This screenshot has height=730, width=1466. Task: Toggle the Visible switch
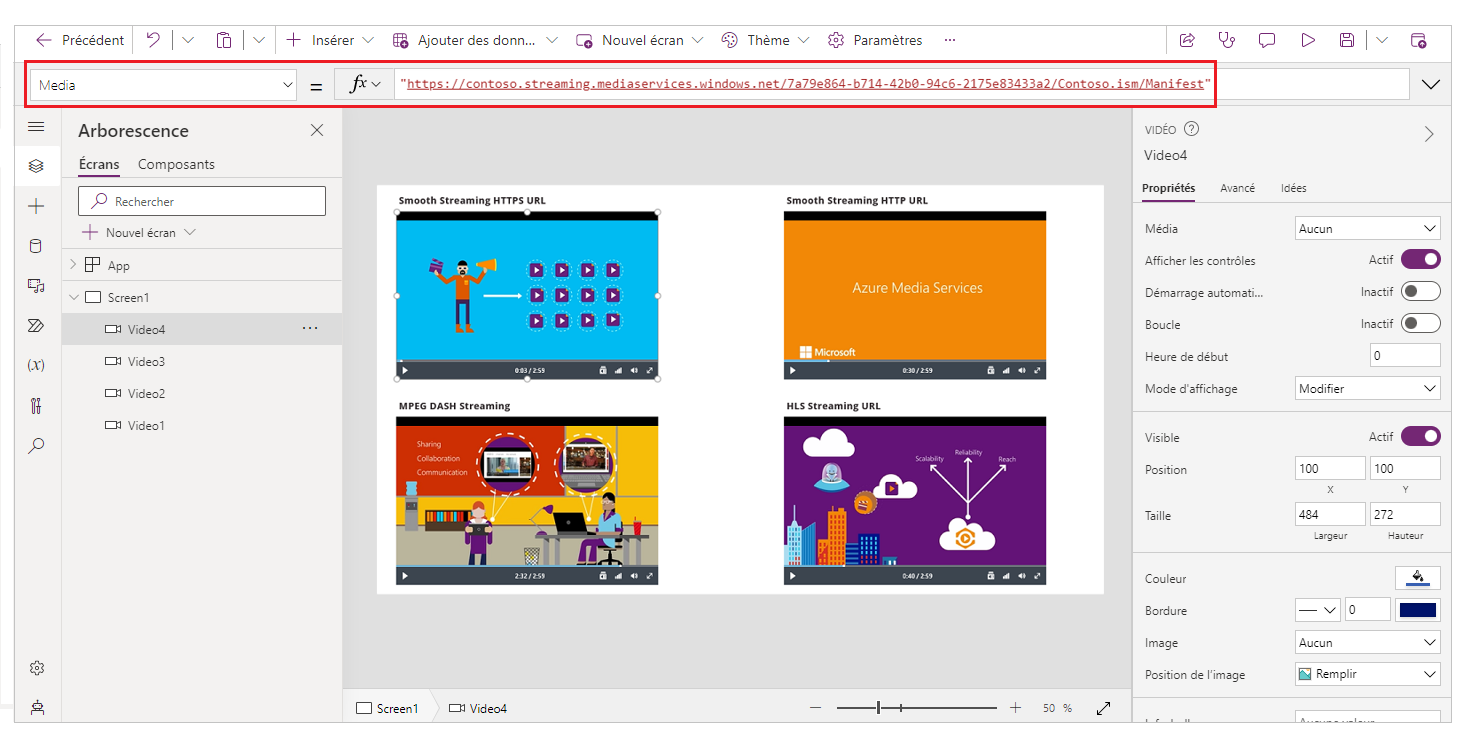click(x=1421, y=437)
